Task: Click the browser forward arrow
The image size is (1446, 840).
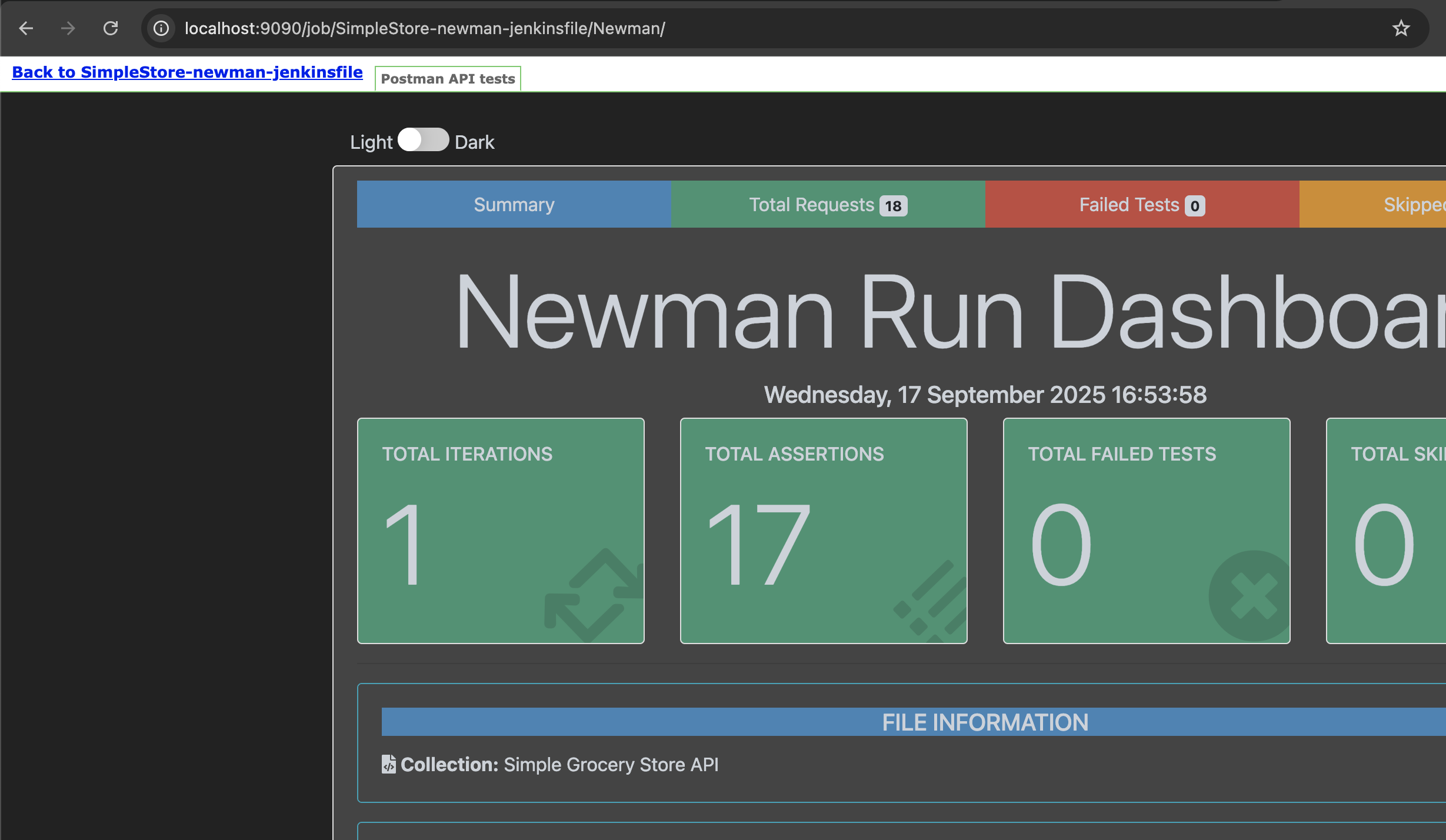Action: [x=68, y=28]
